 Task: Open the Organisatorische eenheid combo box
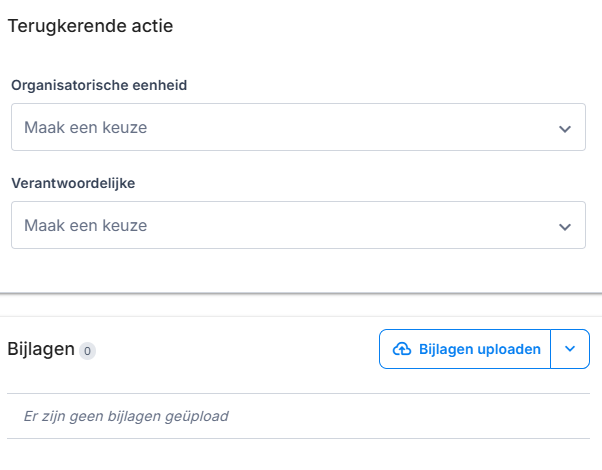tap(298, 128)
